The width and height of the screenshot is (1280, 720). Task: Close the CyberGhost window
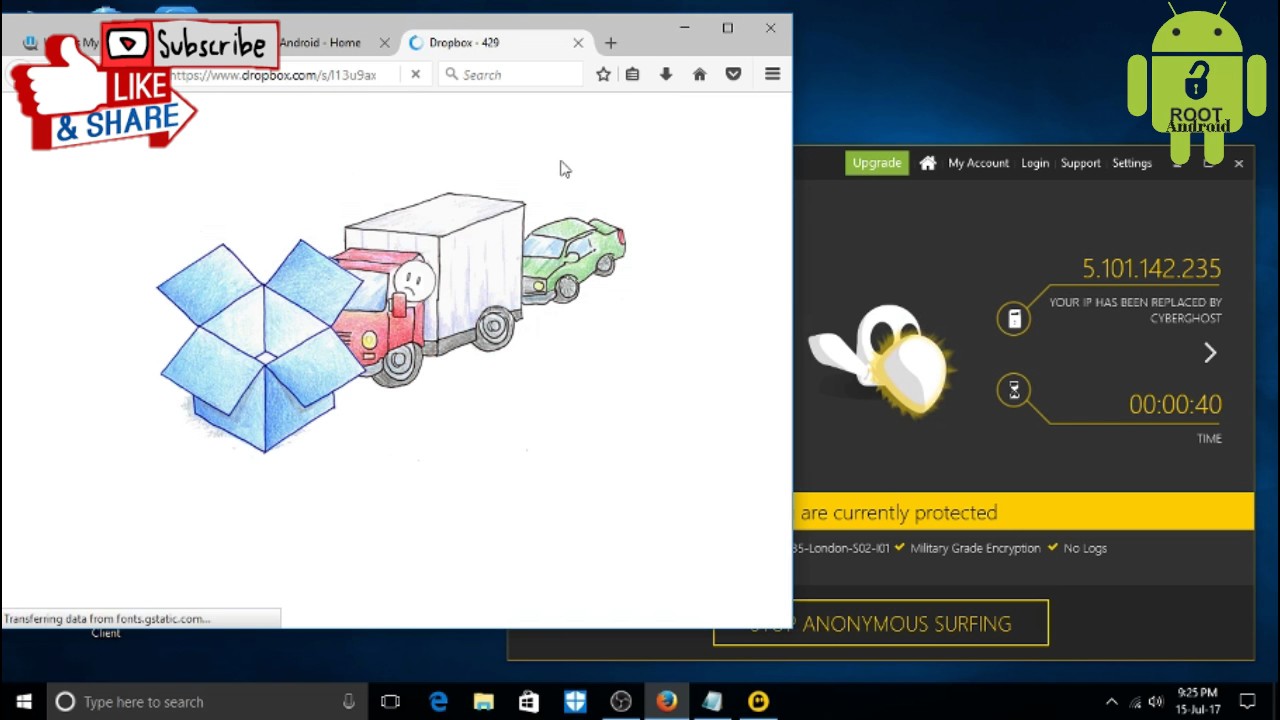1238,163
